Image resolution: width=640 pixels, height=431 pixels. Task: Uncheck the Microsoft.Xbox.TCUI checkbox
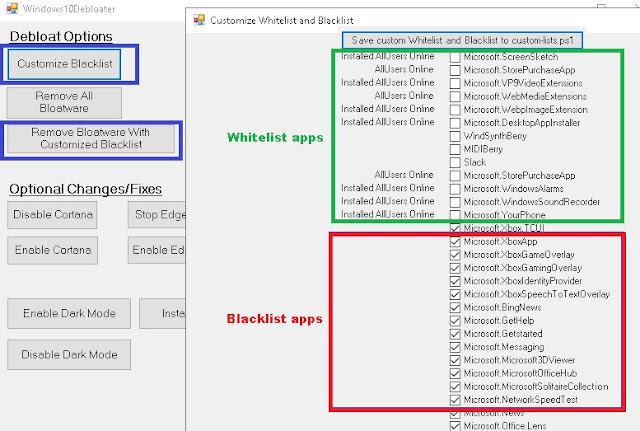(455, 228)
